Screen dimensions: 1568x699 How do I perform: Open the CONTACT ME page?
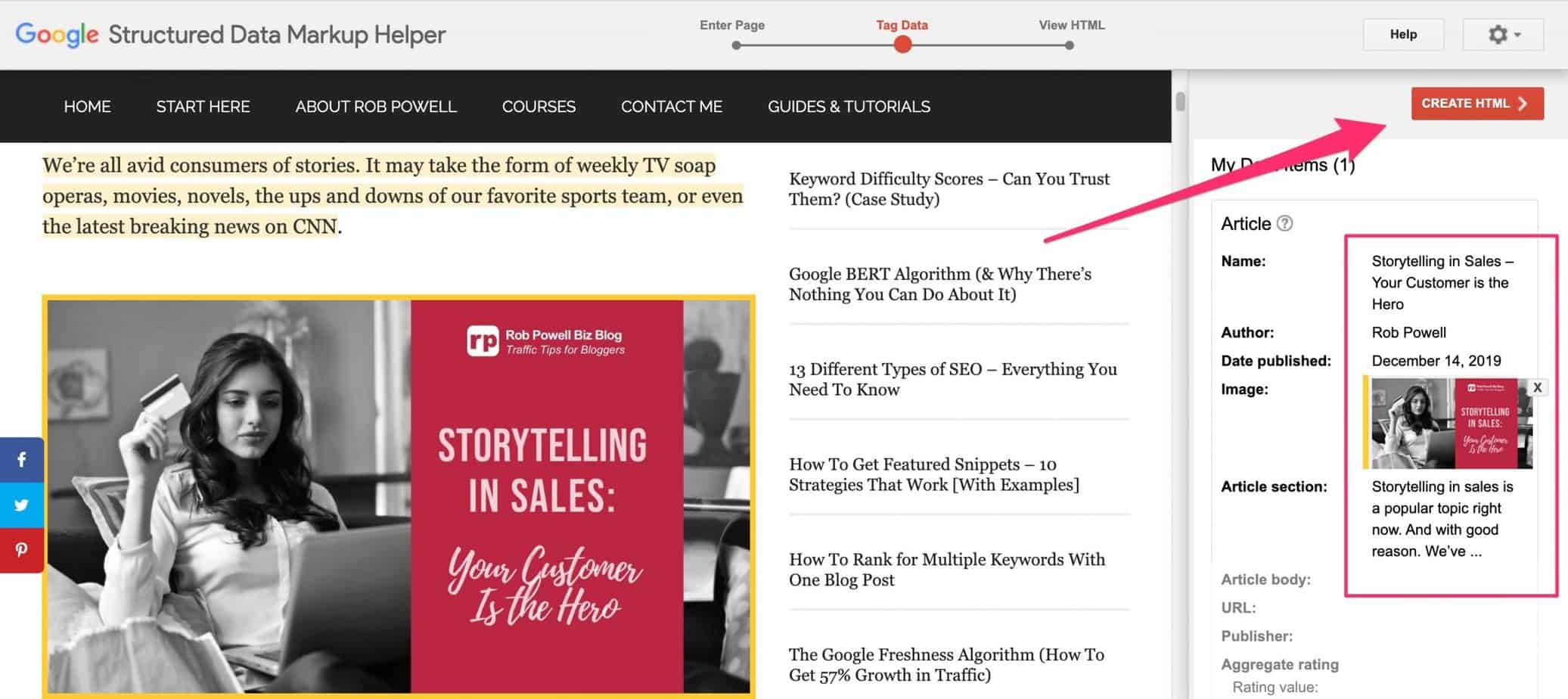pyautogui.click(x=672, y=107)
